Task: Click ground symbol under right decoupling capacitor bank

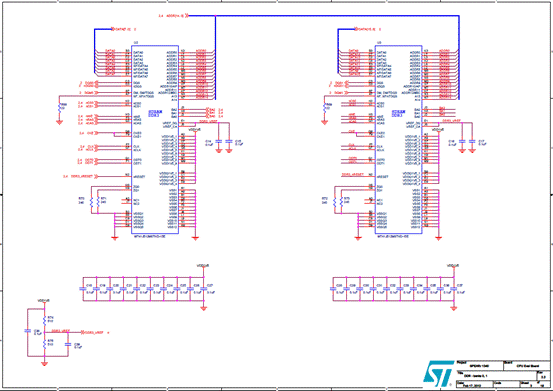Action: [x=454, y=308]
